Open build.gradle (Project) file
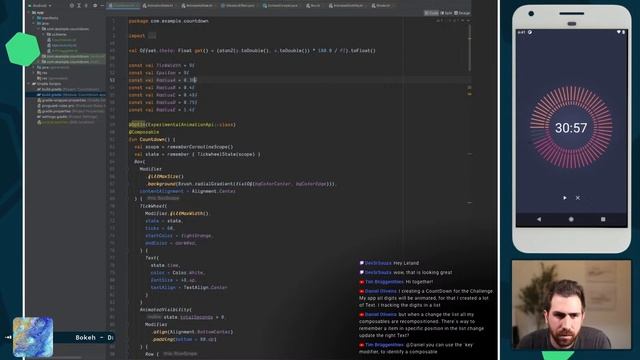The image size is (640, 360). pyautogui.click(x=68, y=89)
